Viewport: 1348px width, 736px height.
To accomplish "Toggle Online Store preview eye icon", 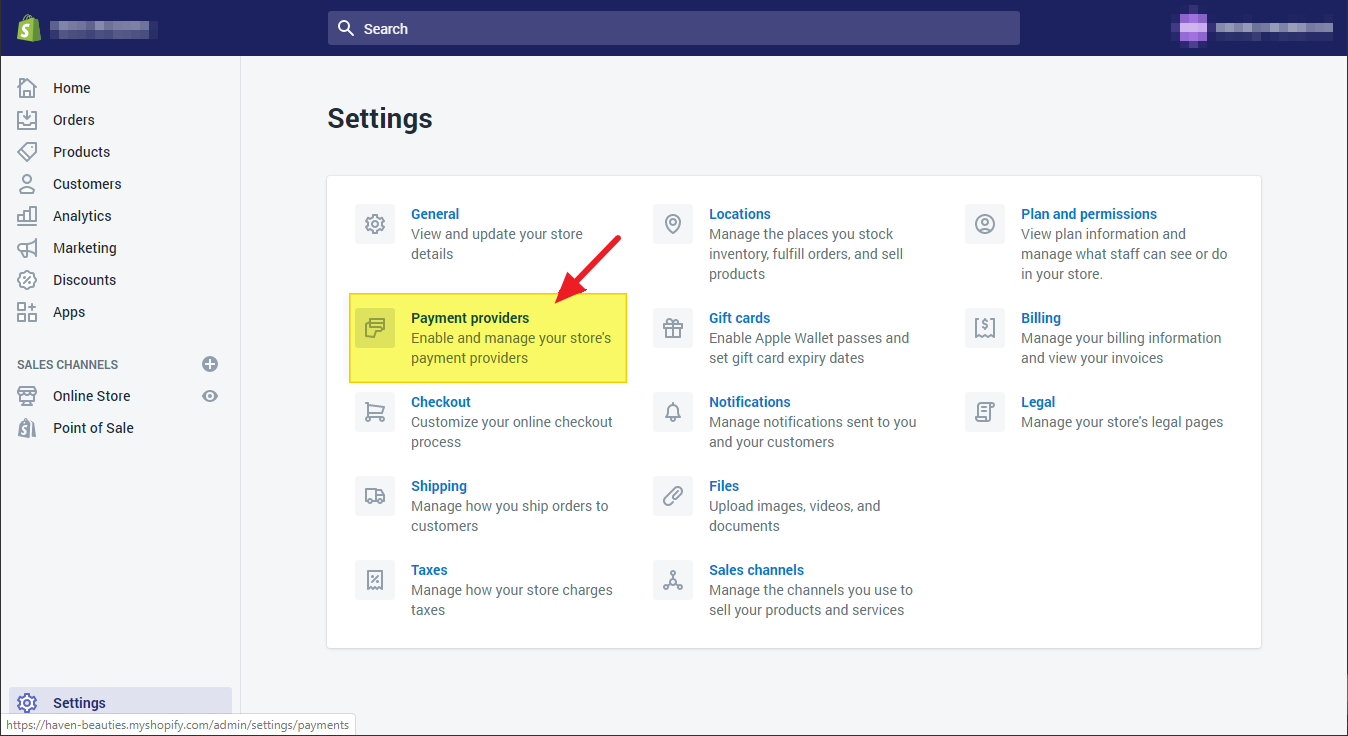I will click(x=210, y=396).
